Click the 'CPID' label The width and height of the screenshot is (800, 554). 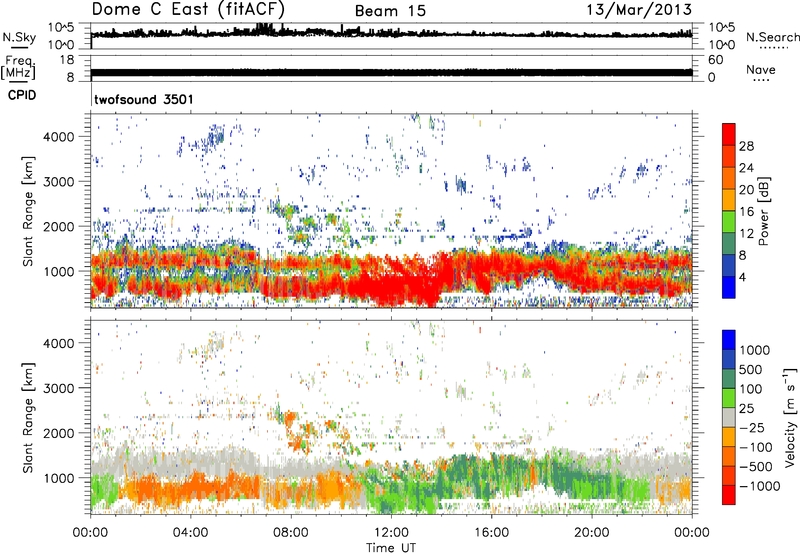coord(22,95)
